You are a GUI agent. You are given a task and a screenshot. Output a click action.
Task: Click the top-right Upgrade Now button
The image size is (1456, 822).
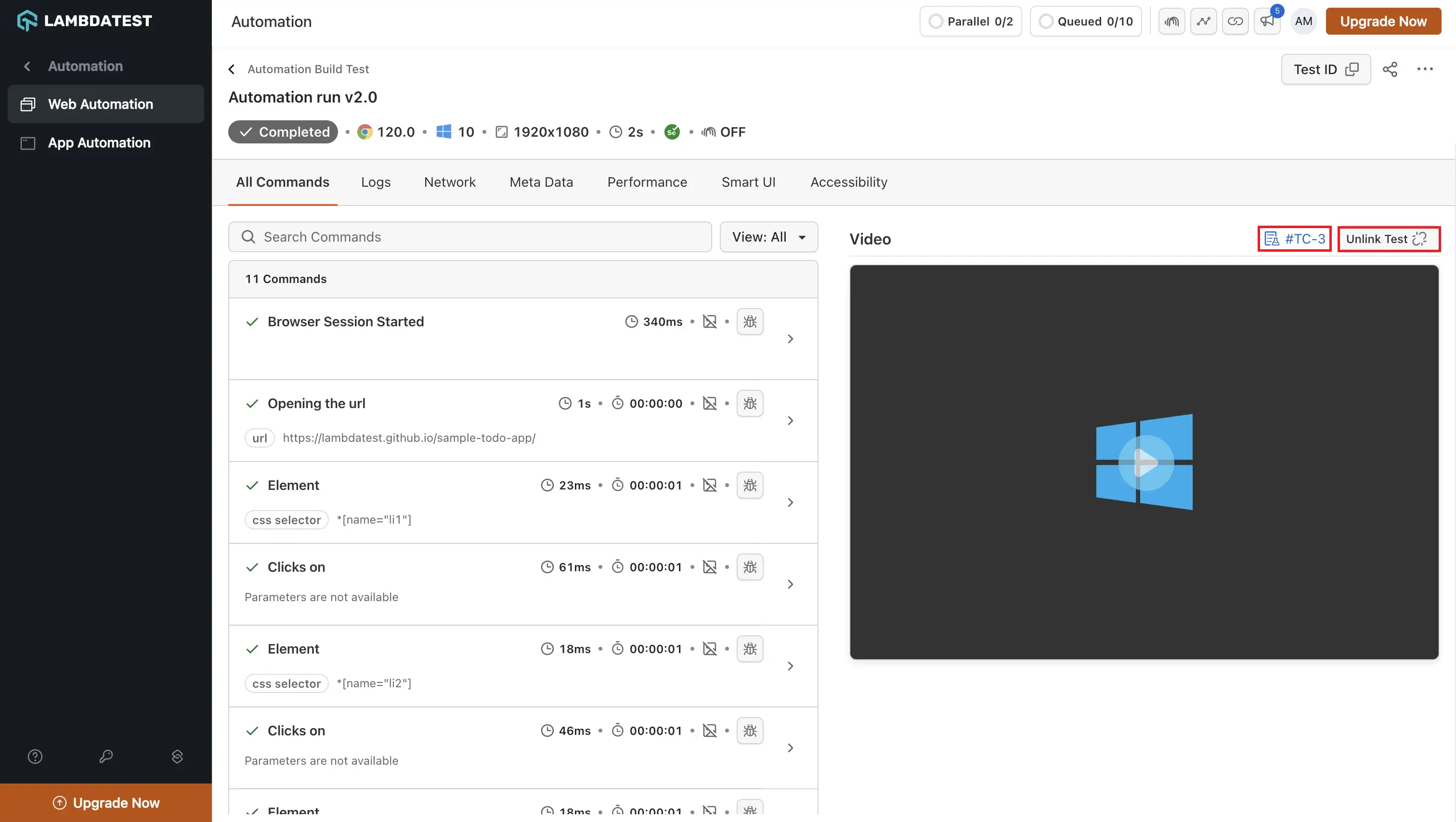1383,22
